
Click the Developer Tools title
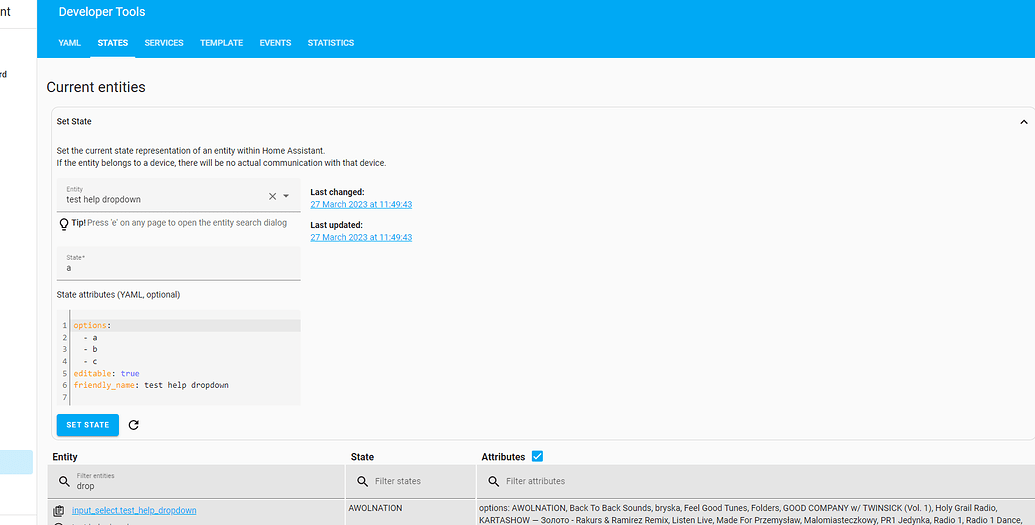click(102, 12)
